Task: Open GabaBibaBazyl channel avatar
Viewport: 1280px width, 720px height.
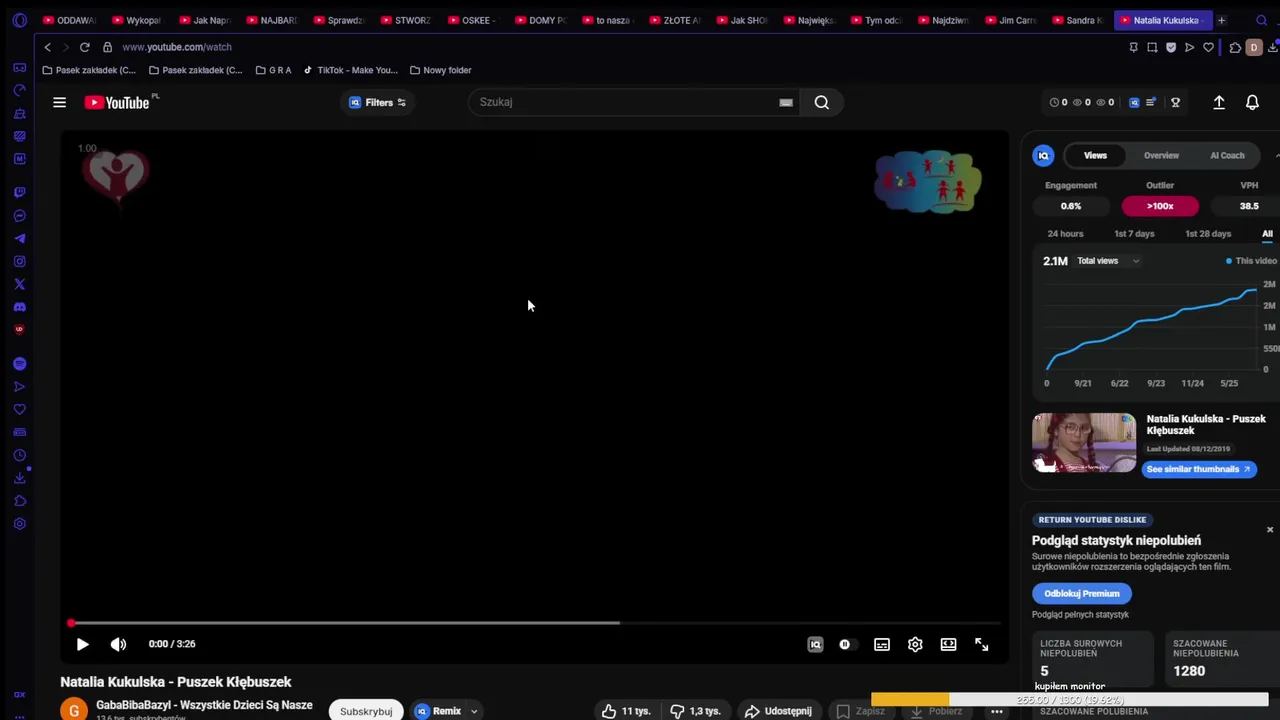Action: tap(73, 710)
